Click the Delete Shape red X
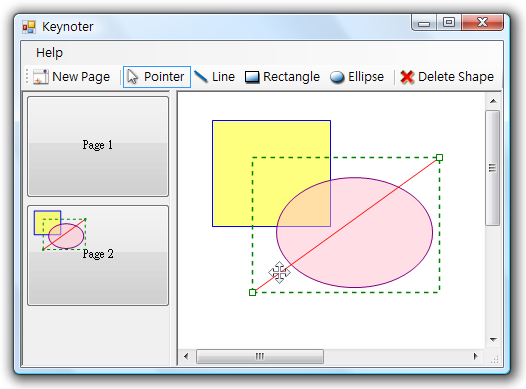 [x=407, y=77]
